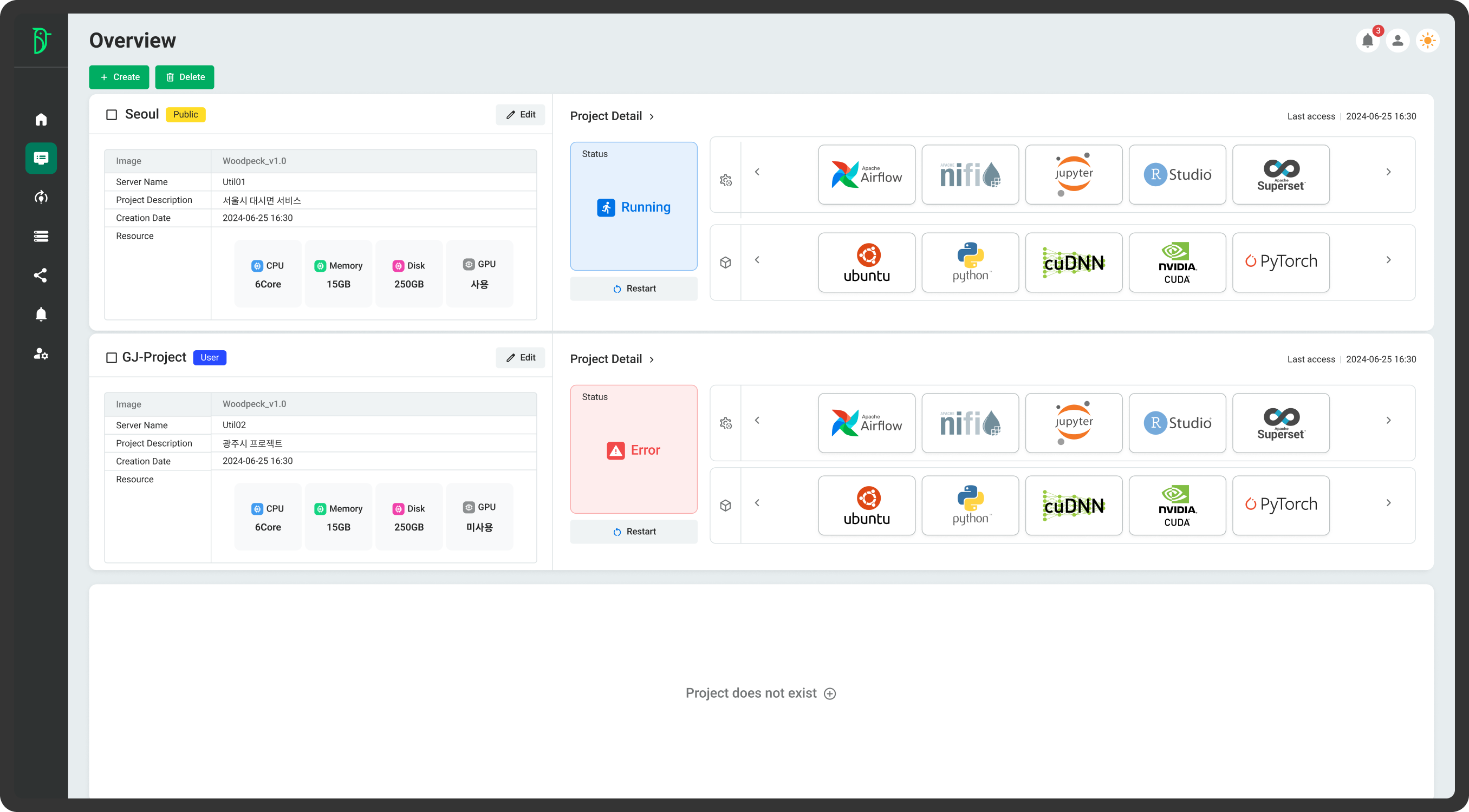Open the user settings sidebar icon
Viewport: 1469px width, 812px height.
pyautogui.click(x=41, y=353)
